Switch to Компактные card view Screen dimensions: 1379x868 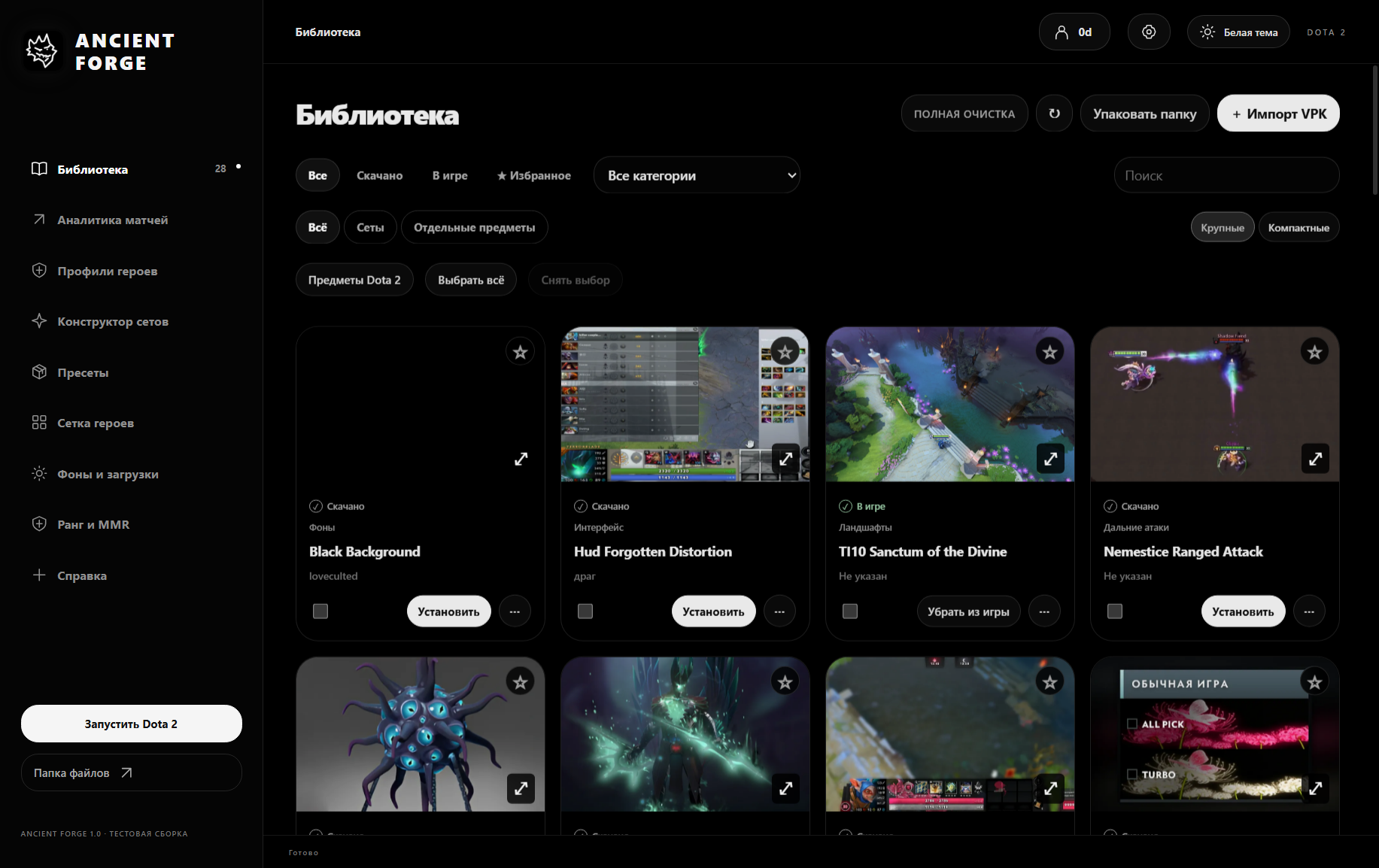1299,227
